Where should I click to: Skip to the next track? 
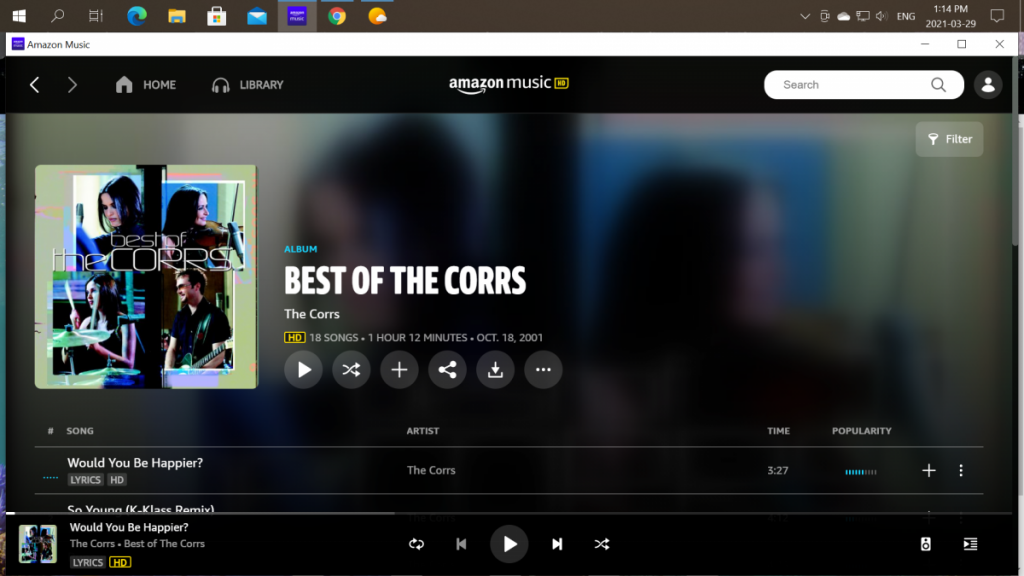(557, 544)
